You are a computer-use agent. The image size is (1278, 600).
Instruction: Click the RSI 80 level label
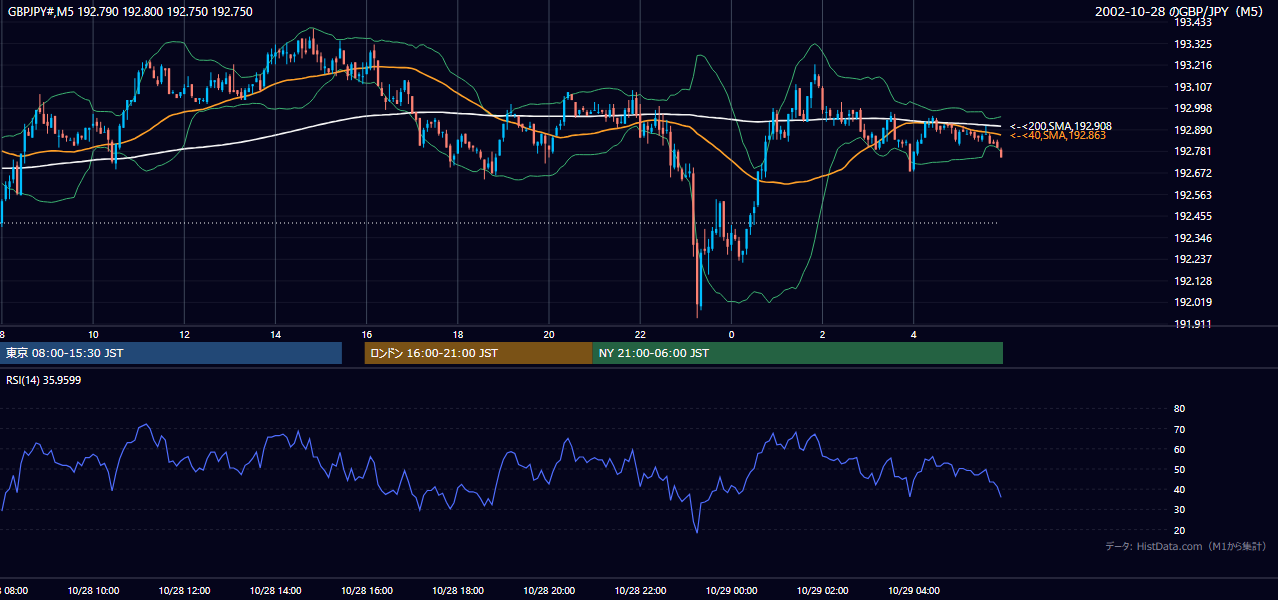tap(1179, 409)
